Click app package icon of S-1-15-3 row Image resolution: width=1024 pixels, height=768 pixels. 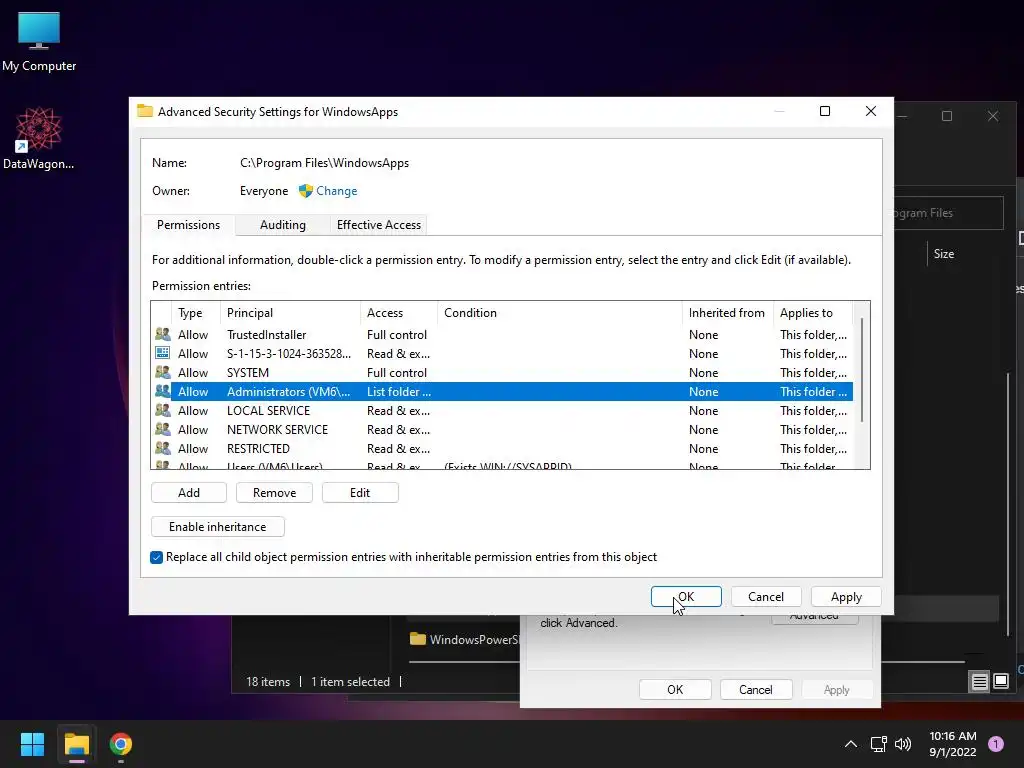[x=163, y=353]
